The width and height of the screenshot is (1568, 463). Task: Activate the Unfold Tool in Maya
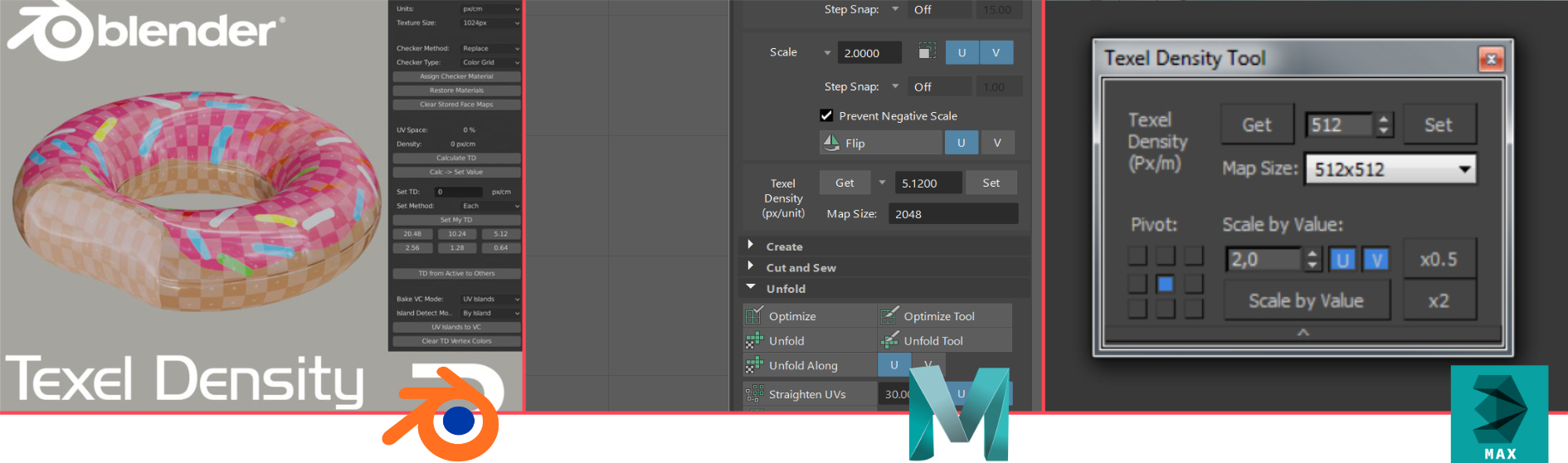[945, 340]
